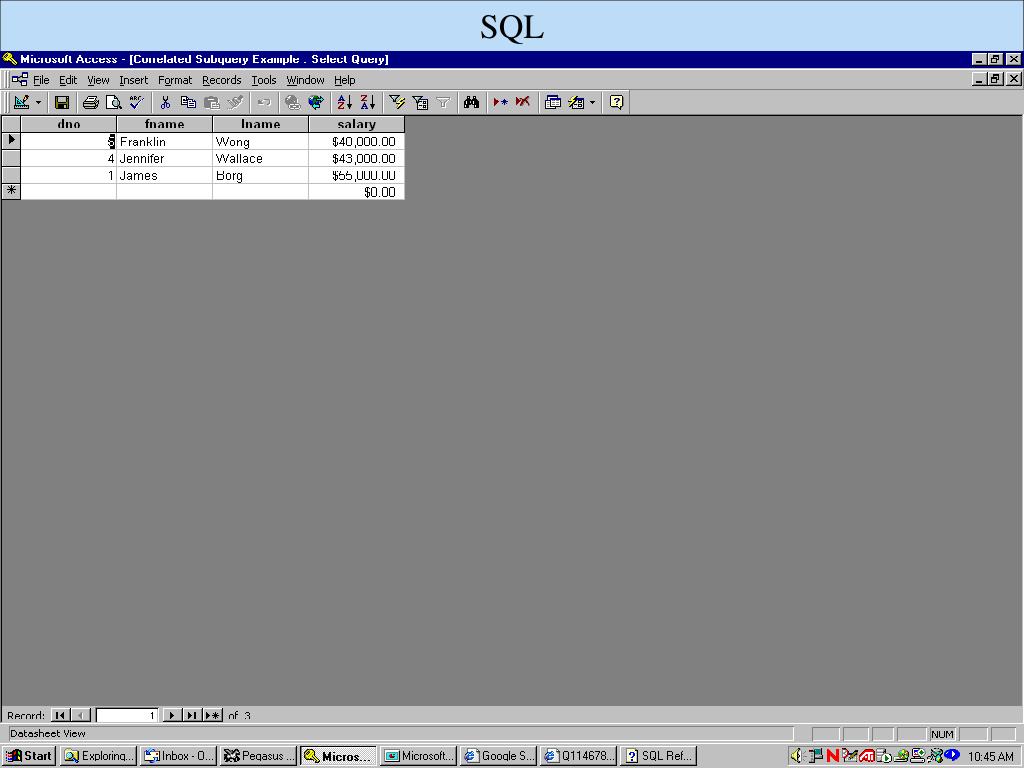The width and height of the screenshot is (1024, 768).
Task: Open the File menu
Action: pos(41,80)
